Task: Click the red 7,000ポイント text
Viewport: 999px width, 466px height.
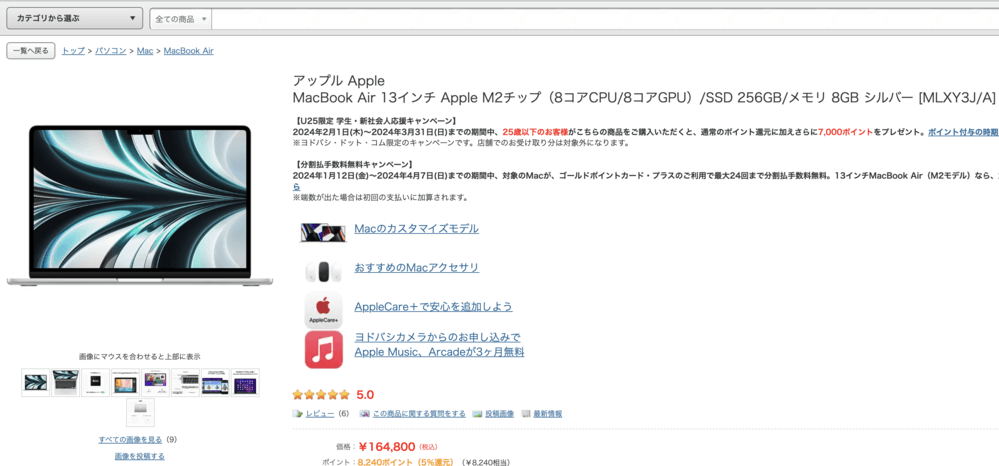Action: [845, 132]
